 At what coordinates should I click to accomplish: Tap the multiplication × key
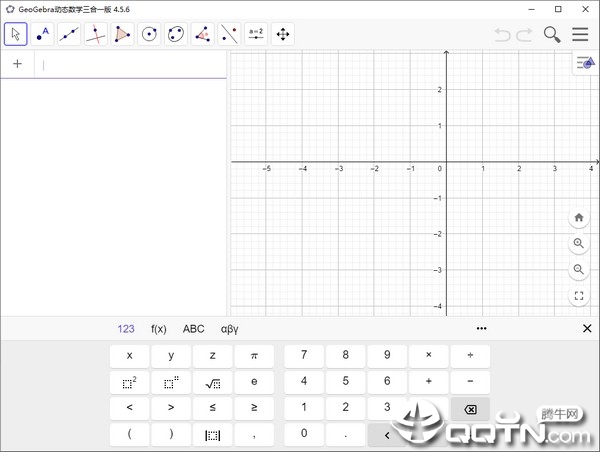pos(429,356)
